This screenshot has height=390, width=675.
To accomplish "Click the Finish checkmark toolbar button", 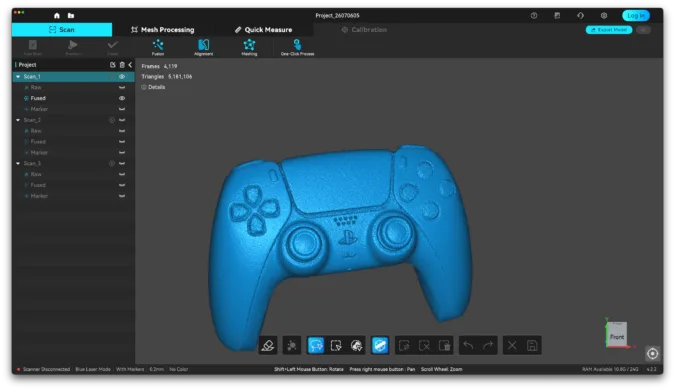I will (x=113, y=47).
